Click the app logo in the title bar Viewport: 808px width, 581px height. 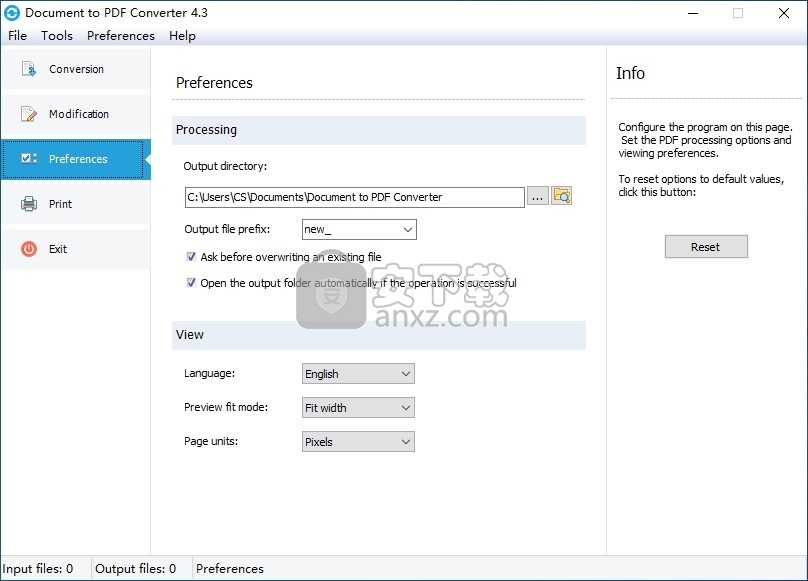point(12,13)
